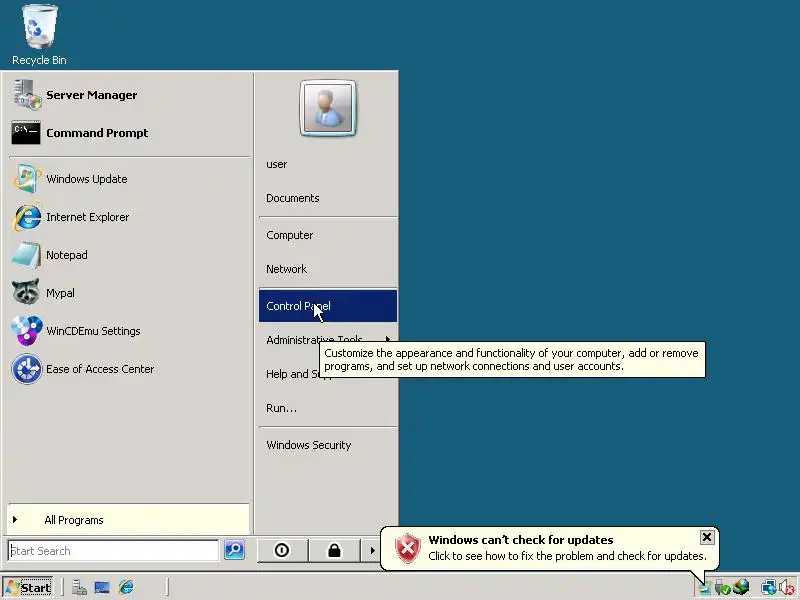Viewport: 800px width, 600px height.
Task: Click the globe monitor tray icon
Action: 741,588
